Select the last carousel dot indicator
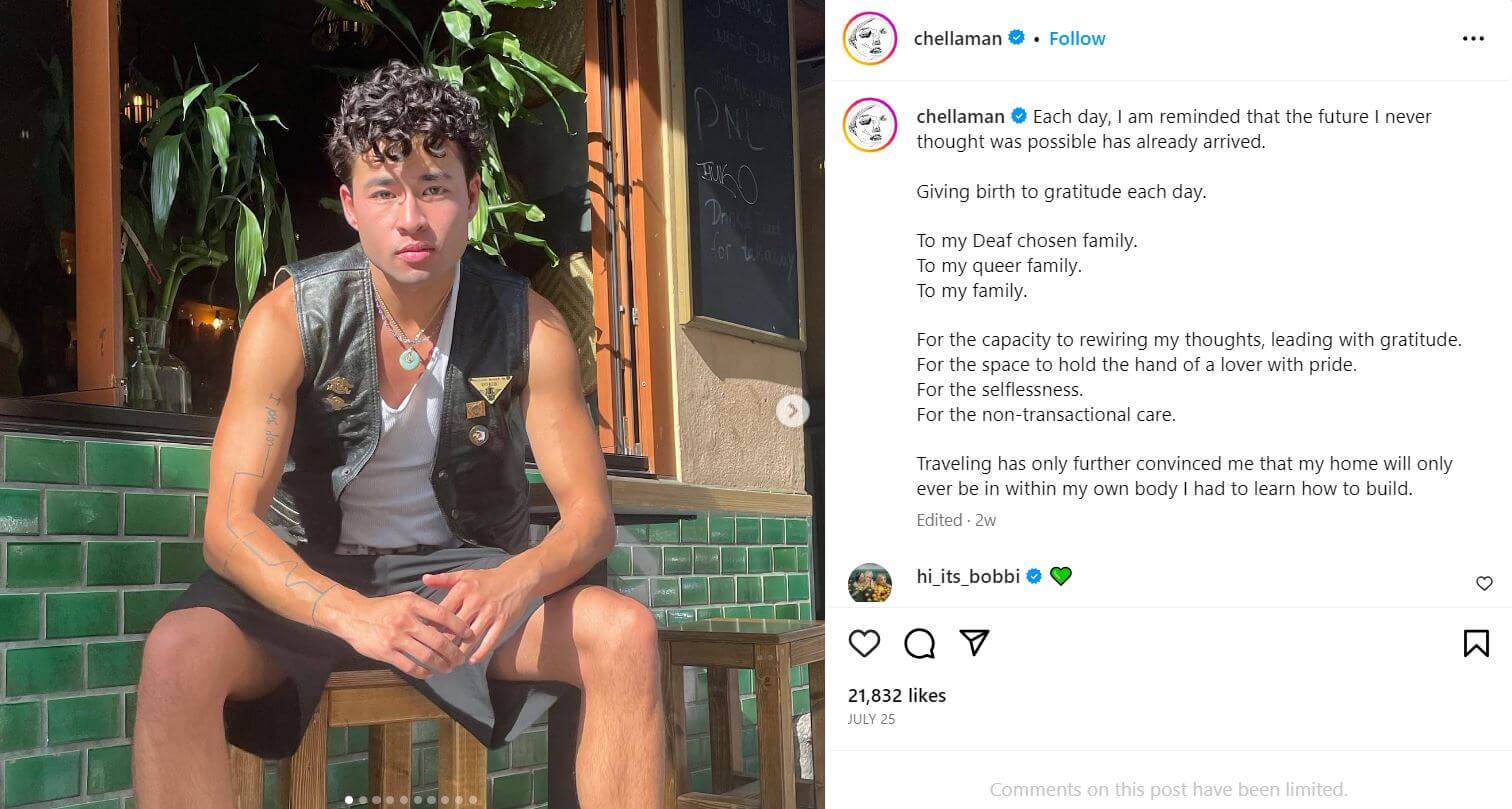Viewport: 1512px width, 809px height. click(473, 800)
